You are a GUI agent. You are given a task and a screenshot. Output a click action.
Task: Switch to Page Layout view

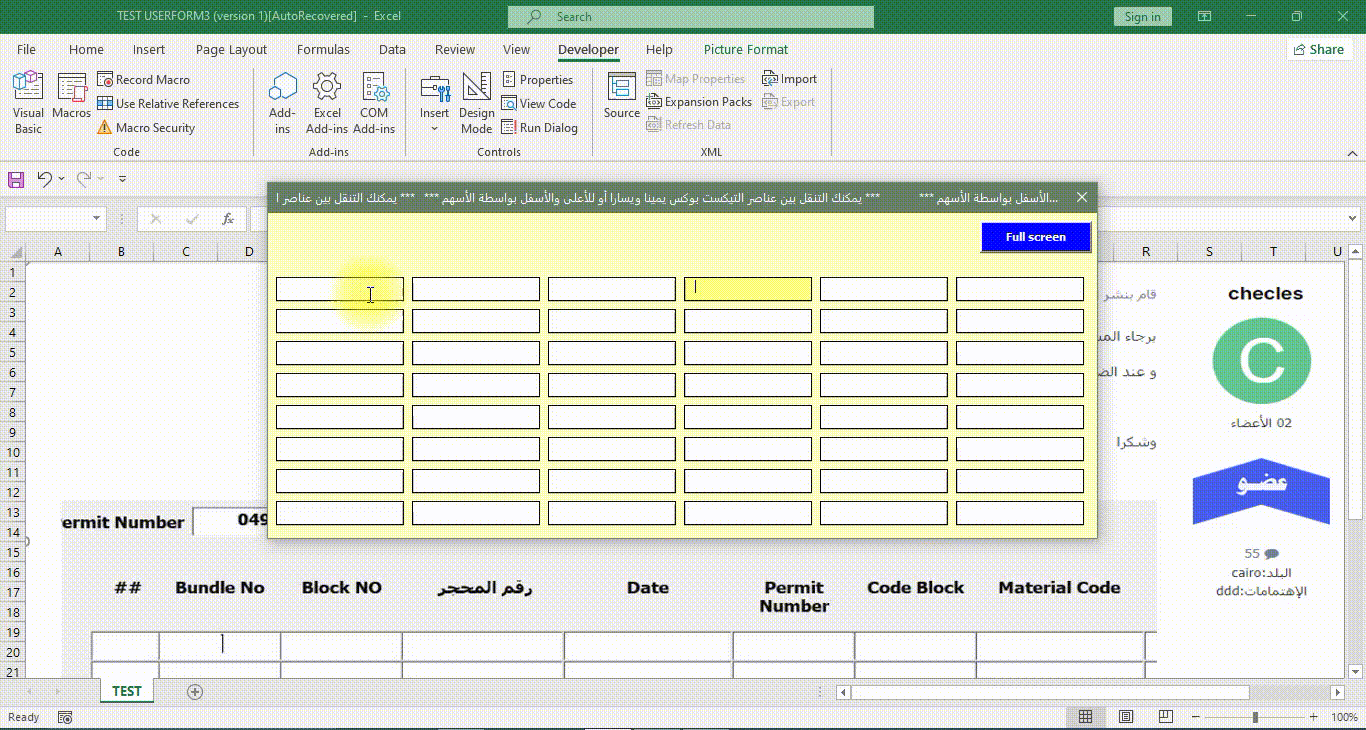1126,717
